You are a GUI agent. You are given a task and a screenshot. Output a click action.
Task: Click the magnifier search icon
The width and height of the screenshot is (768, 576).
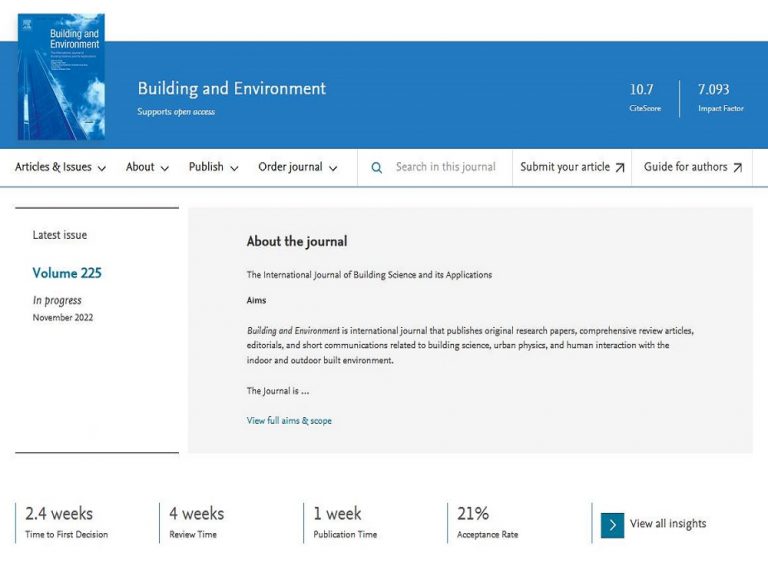[376, 168]
